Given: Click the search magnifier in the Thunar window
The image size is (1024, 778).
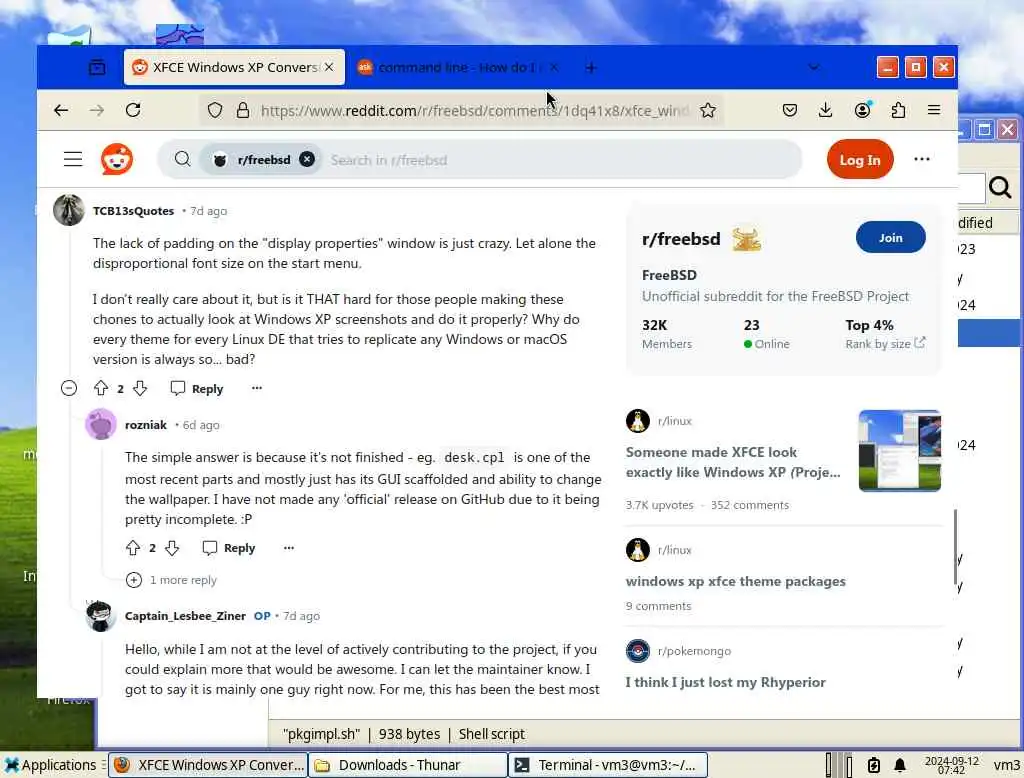Looking at the screenshot, I should [x=1000, y=187].
